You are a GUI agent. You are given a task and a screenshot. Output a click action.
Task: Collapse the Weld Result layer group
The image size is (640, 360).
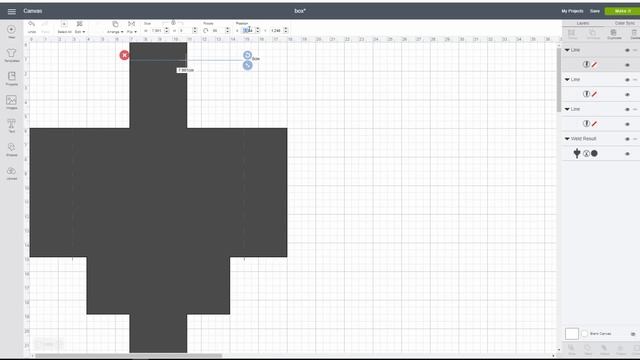pos(567,139)
